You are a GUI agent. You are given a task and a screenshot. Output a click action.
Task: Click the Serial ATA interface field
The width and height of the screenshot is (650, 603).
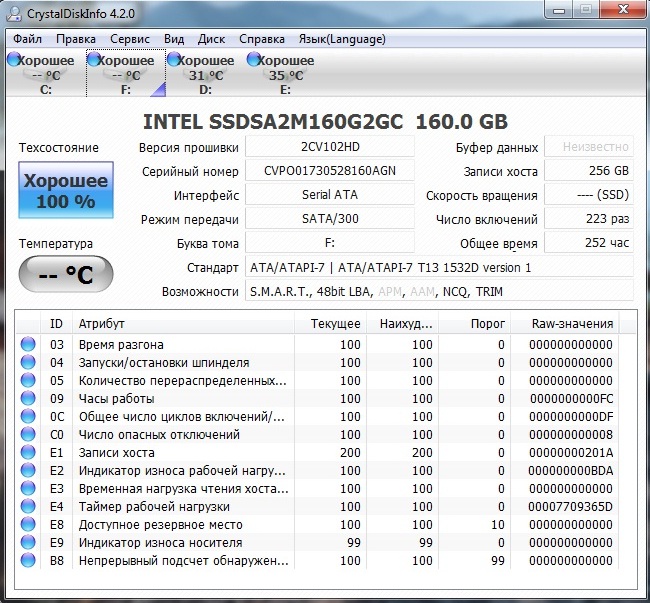click(x=330, y=195)
